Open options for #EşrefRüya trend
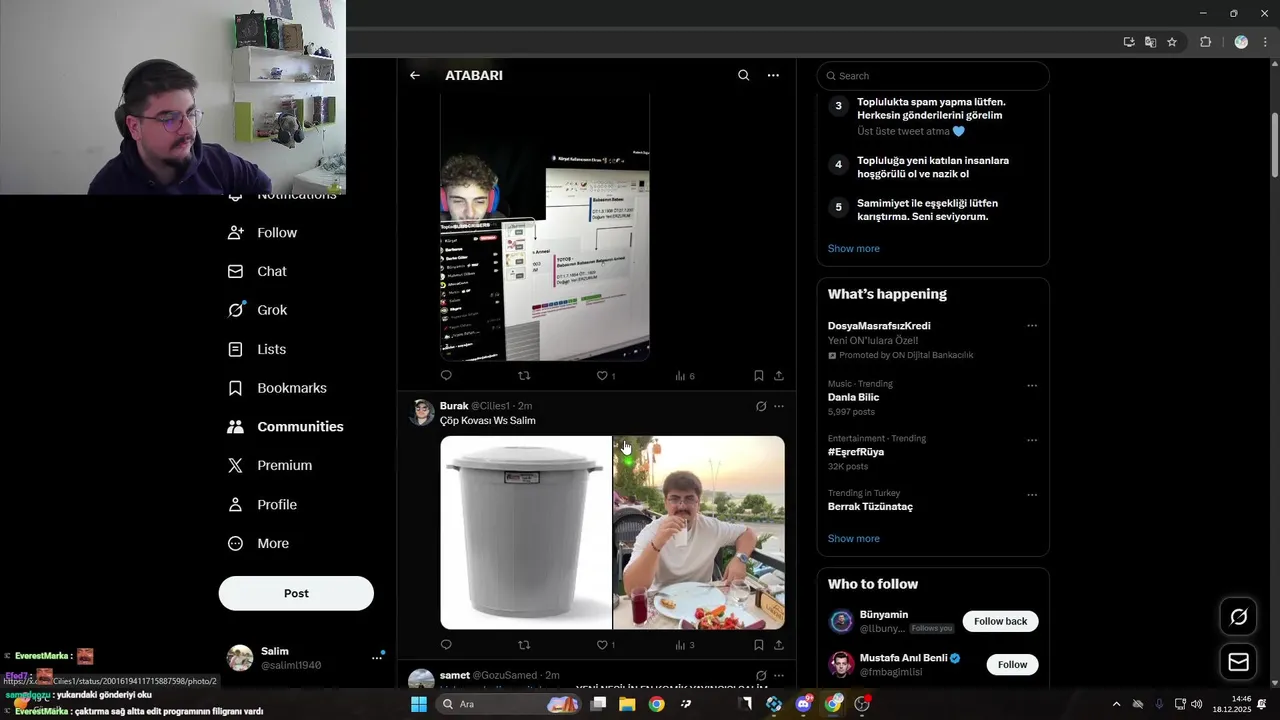 pyautogui.click(x=1032, y=440)
